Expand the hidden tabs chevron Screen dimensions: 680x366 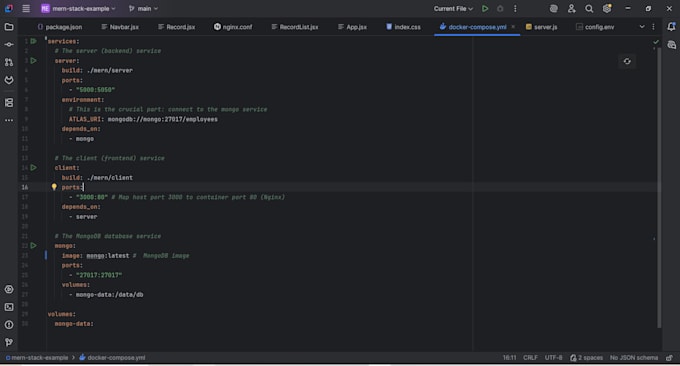(642, 27)
